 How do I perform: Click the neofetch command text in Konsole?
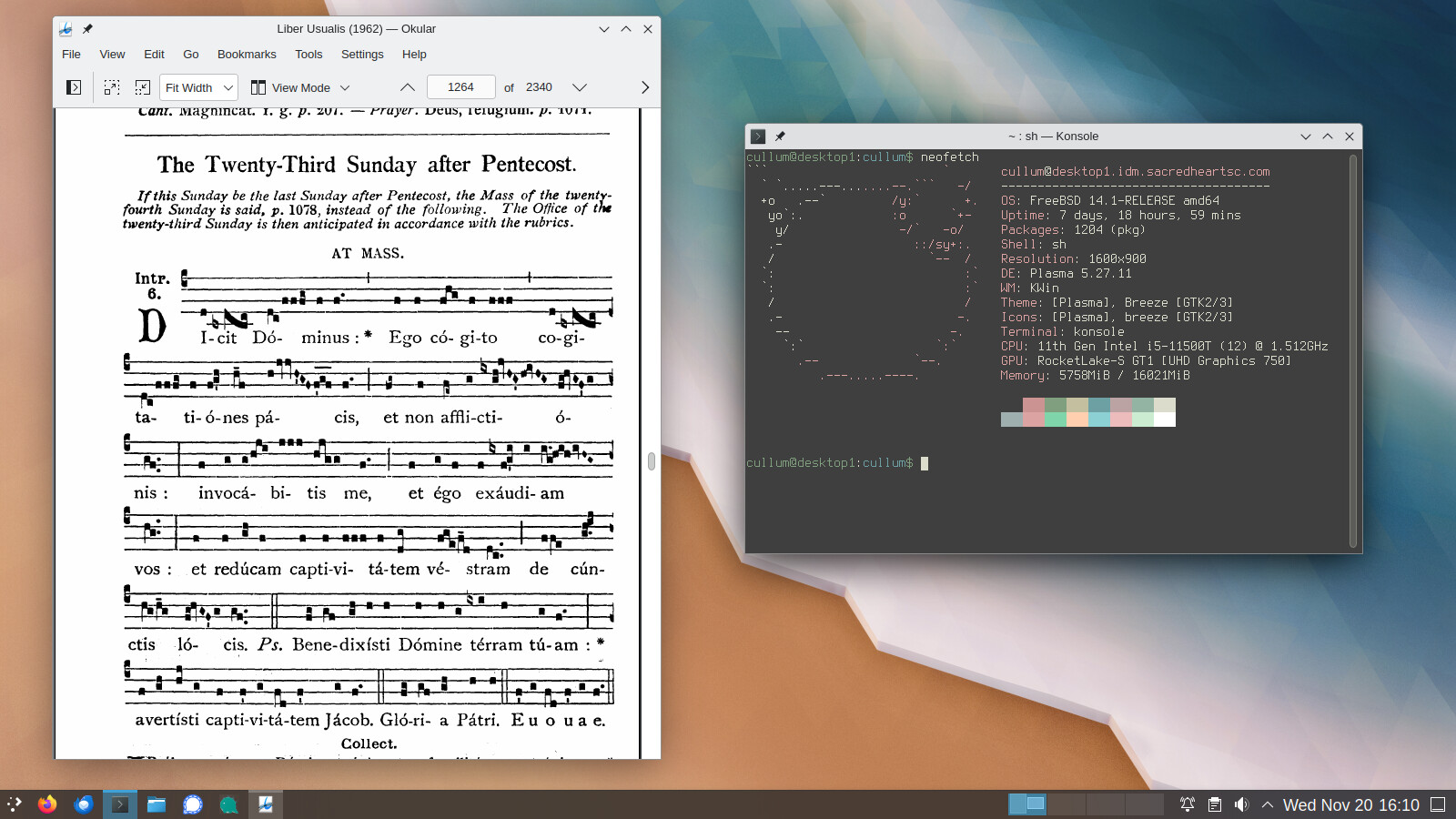(x=949, y=157)
